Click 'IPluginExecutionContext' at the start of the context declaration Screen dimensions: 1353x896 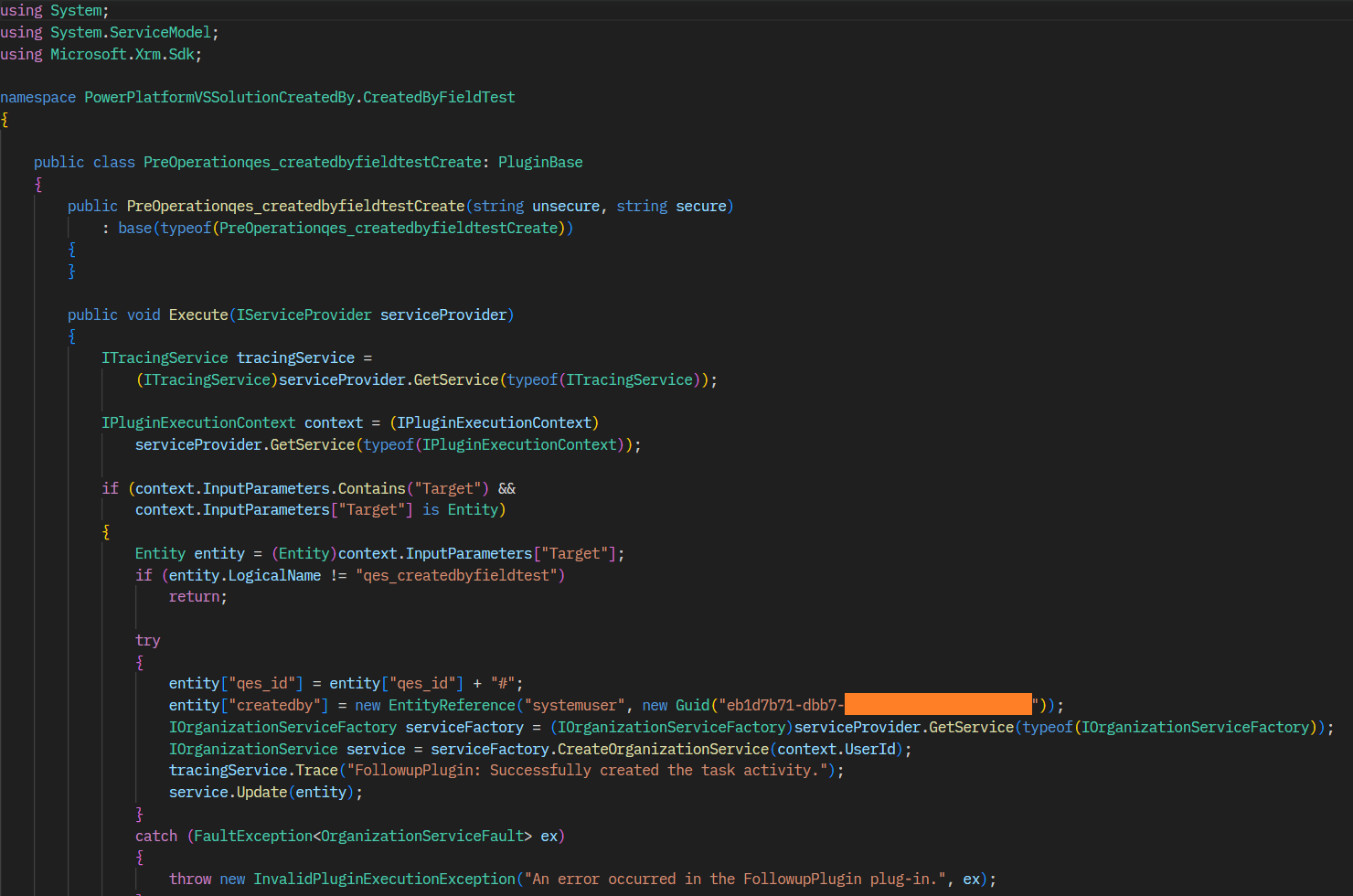coord(198,423)
